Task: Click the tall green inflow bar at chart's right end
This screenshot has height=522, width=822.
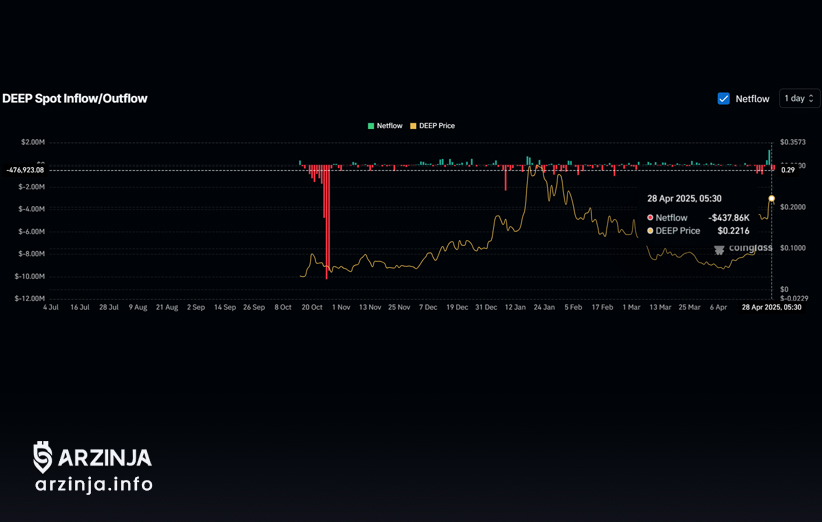Action: click(770, 157)
